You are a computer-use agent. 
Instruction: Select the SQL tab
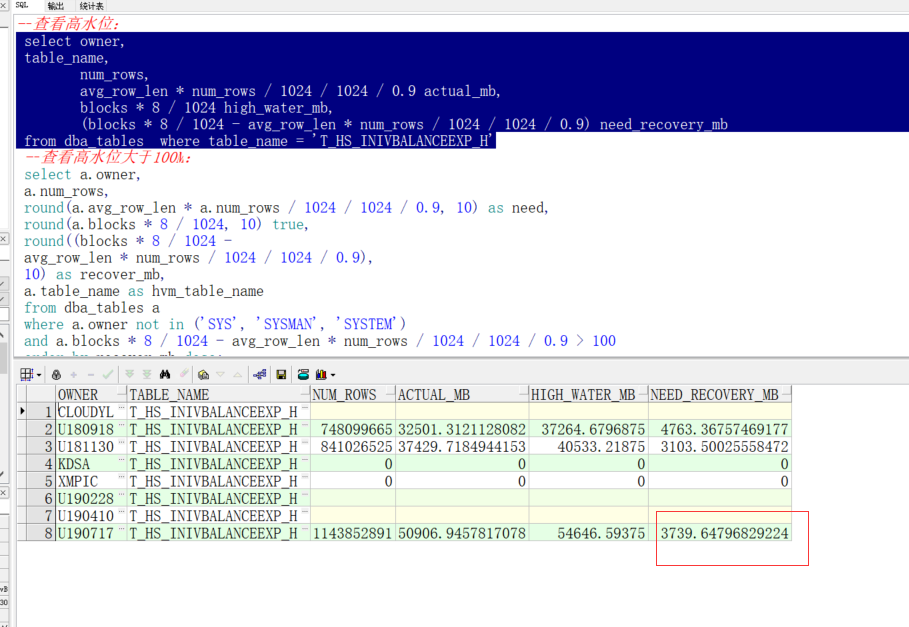21,6
